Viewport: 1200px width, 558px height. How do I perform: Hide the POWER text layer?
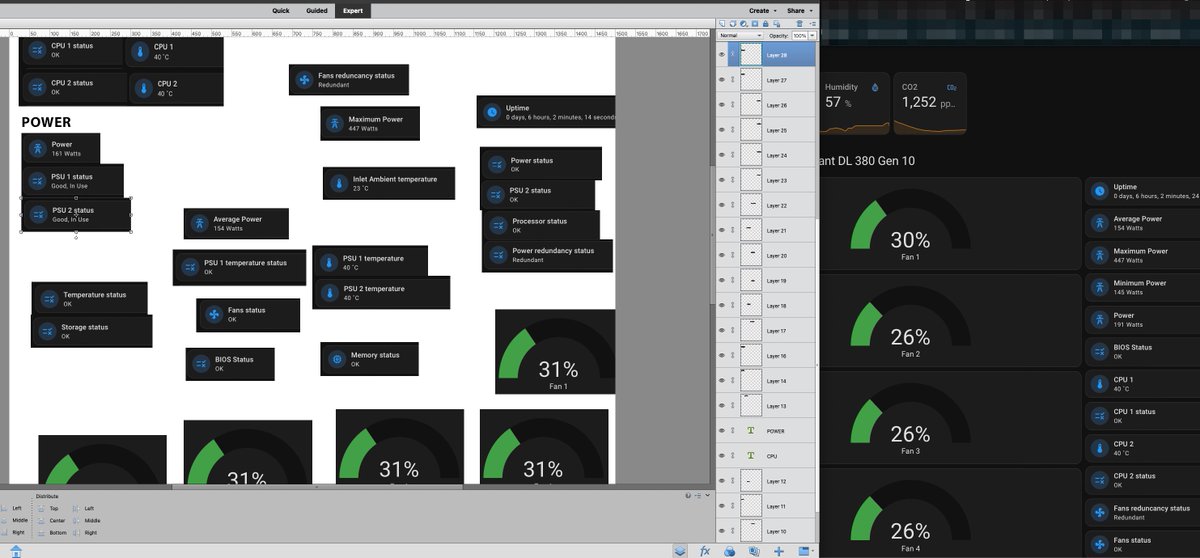[x=723, y=431]
